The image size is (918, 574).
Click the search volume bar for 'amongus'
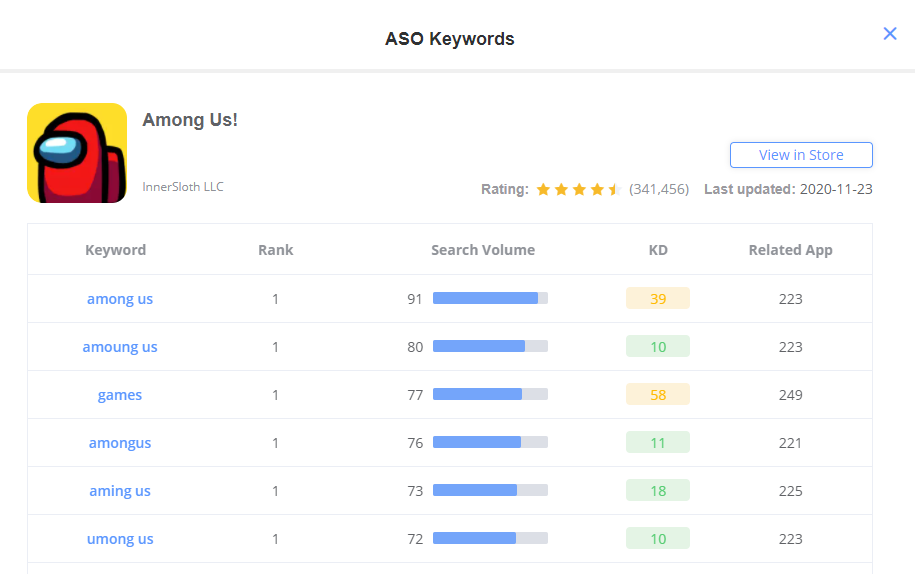coord(490,442)
